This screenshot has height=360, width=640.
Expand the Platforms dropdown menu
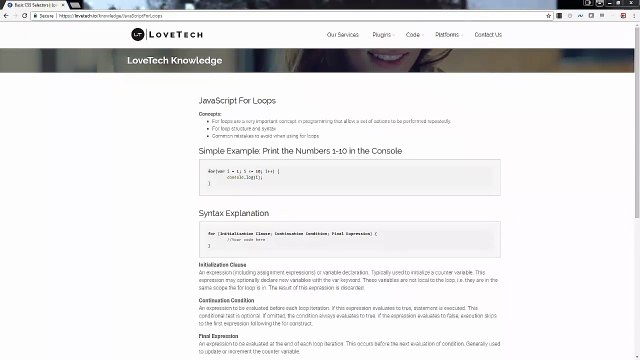click(x=449, y=35)
